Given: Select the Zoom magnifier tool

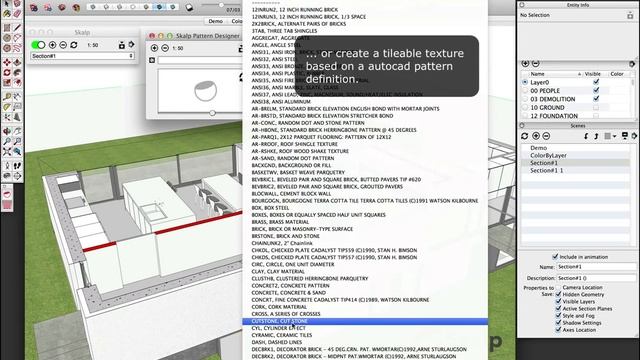Looking at the screenshot, I should [7, 142].
